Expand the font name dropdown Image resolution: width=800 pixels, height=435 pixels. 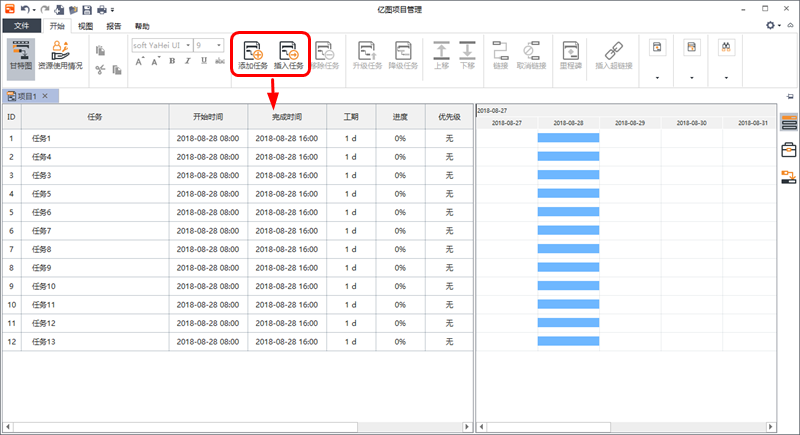(186, 45)
